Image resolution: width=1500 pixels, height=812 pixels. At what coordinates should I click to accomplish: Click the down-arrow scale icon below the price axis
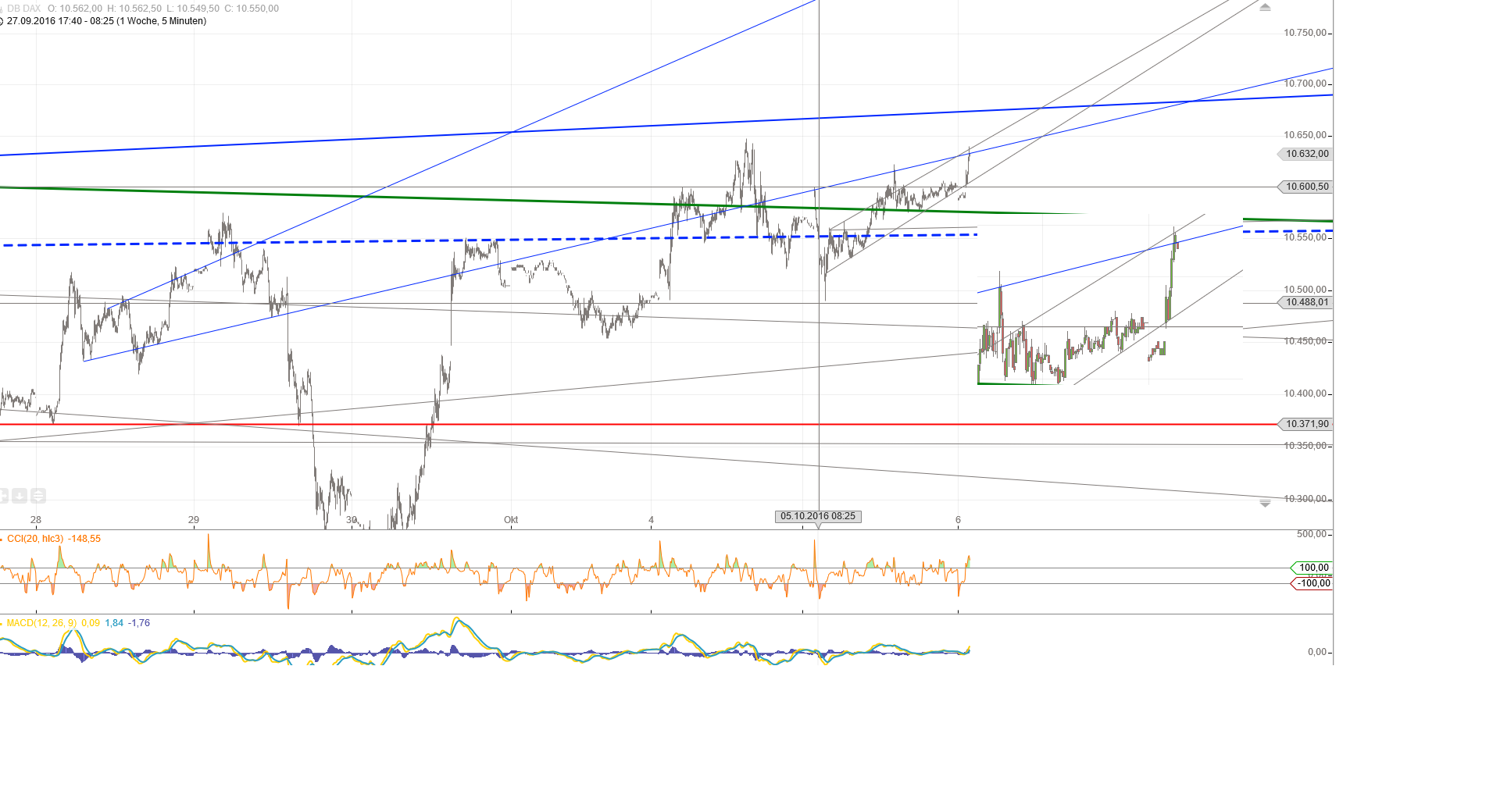[1265, 504]
